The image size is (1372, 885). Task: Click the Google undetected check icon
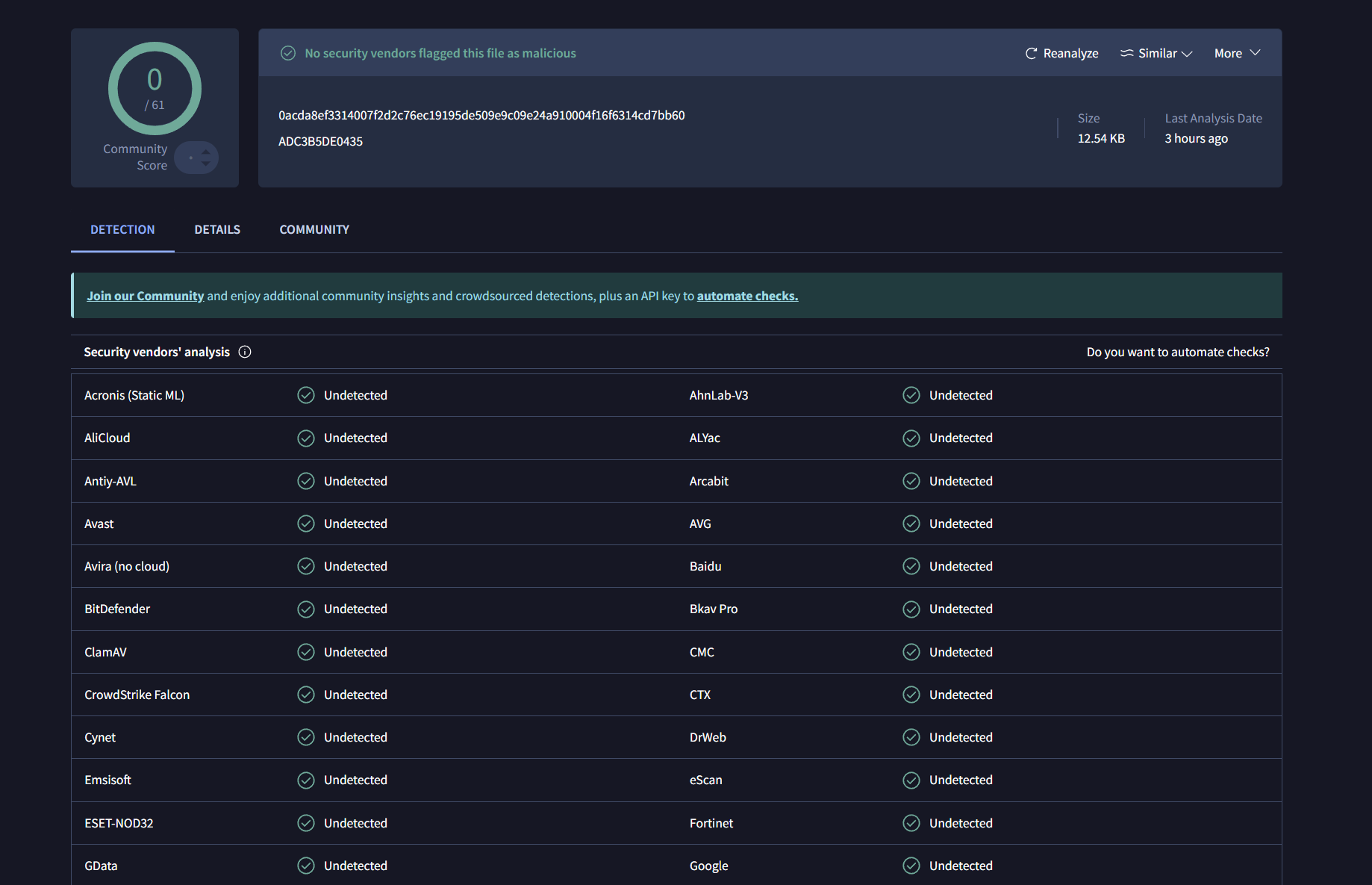click(911, 866)
